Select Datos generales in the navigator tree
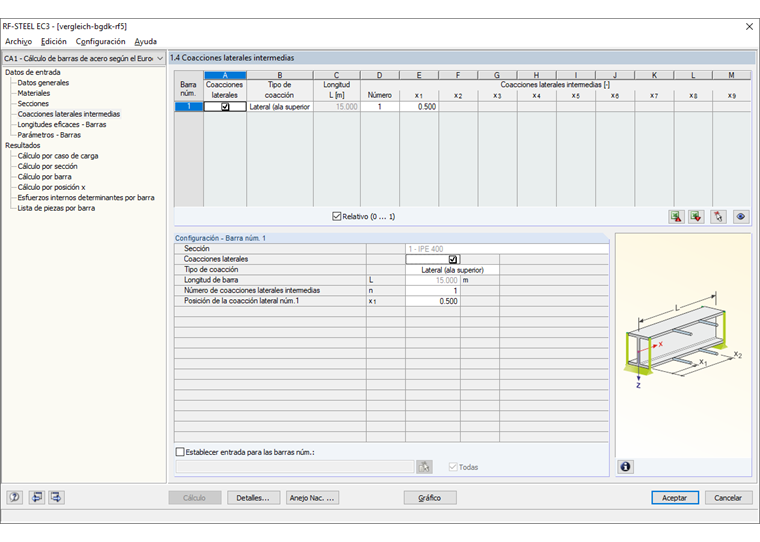This screenshot has height=542, width=760. click(x=43, y=83)
